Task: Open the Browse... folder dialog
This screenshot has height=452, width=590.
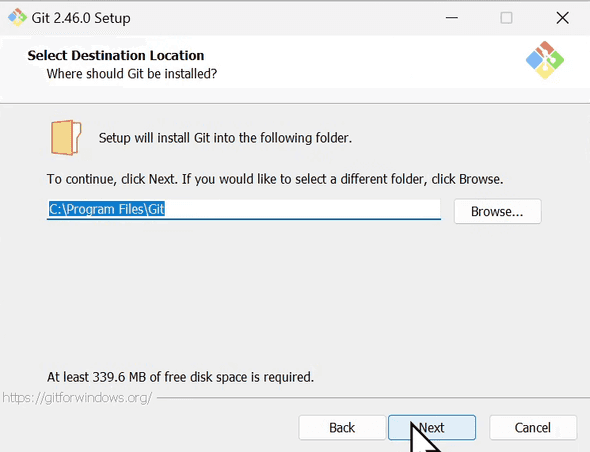Action: tap(497, 211)
